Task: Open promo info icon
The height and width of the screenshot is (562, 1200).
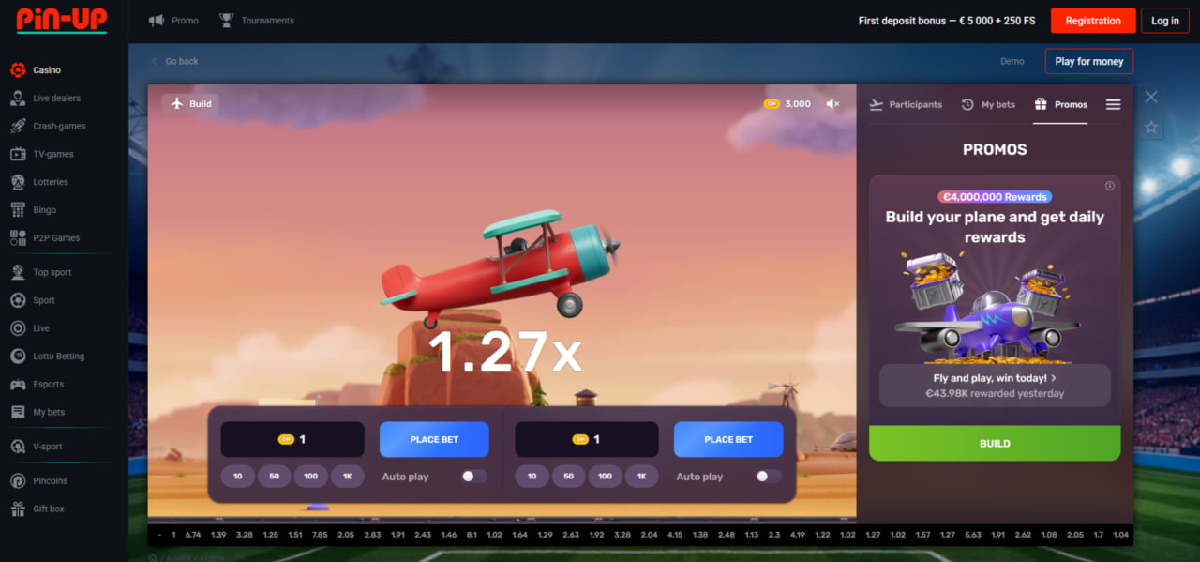Action: coord(1110,186)
